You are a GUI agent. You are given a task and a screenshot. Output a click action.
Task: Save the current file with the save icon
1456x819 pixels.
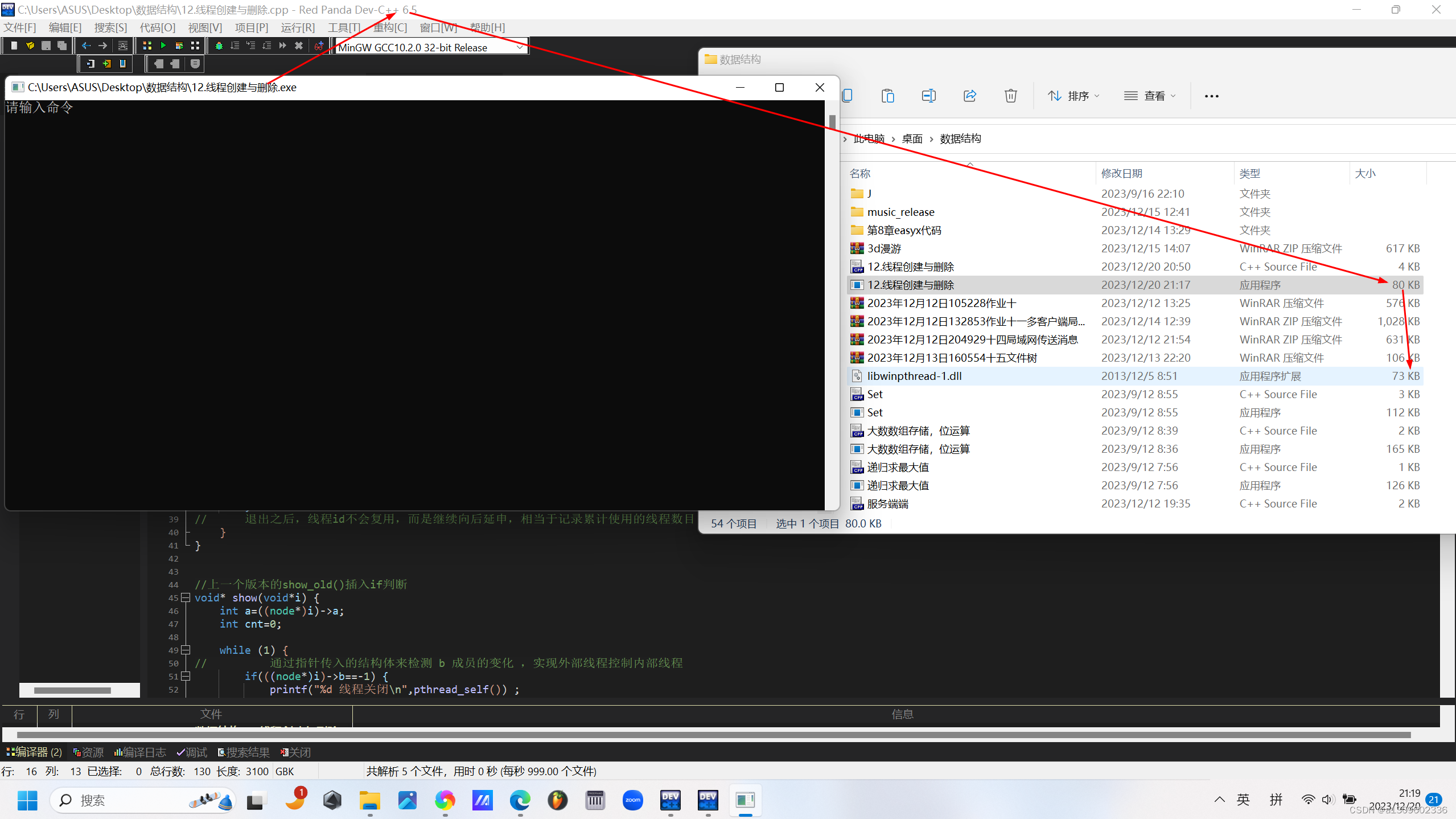click(x=46, y=46)
